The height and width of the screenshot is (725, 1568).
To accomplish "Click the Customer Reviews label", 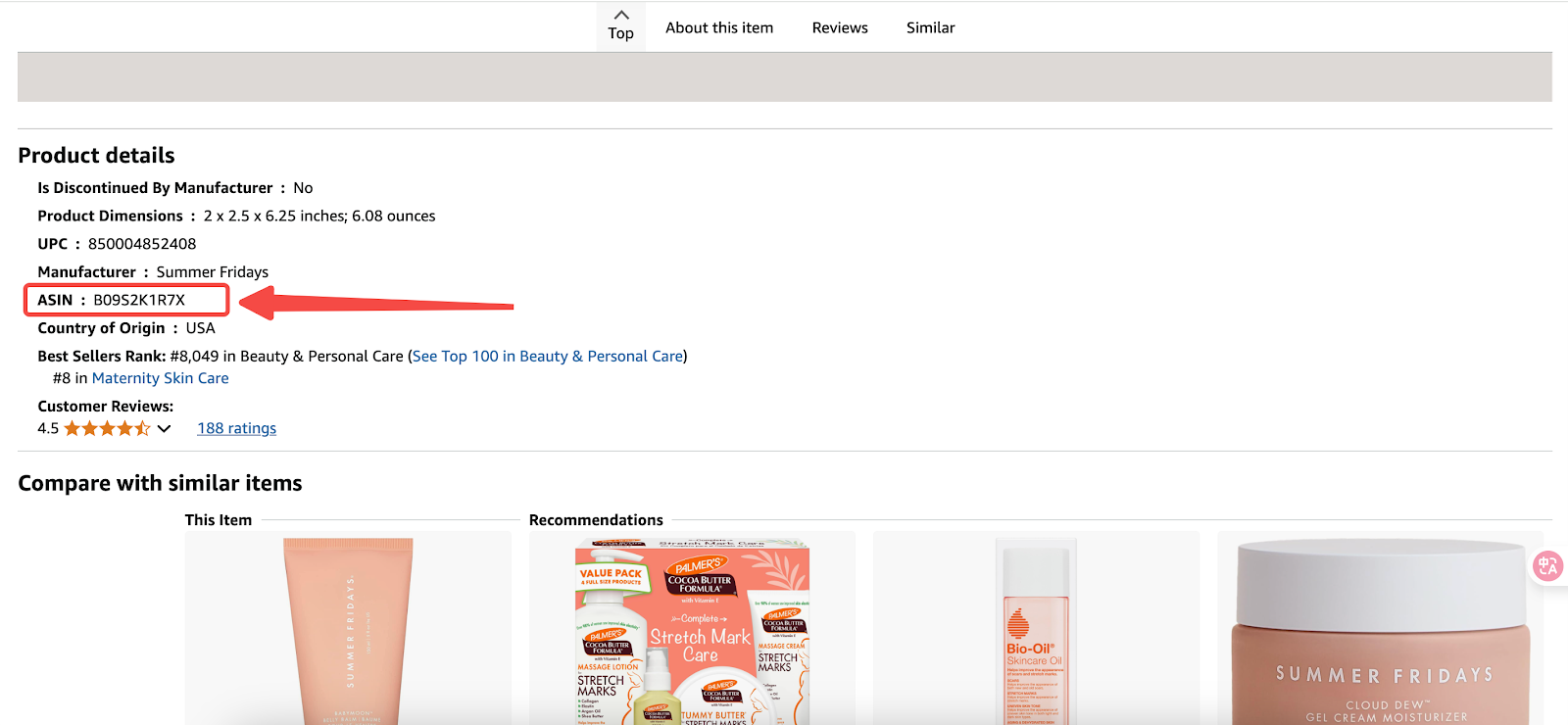I will coord(106,407).
